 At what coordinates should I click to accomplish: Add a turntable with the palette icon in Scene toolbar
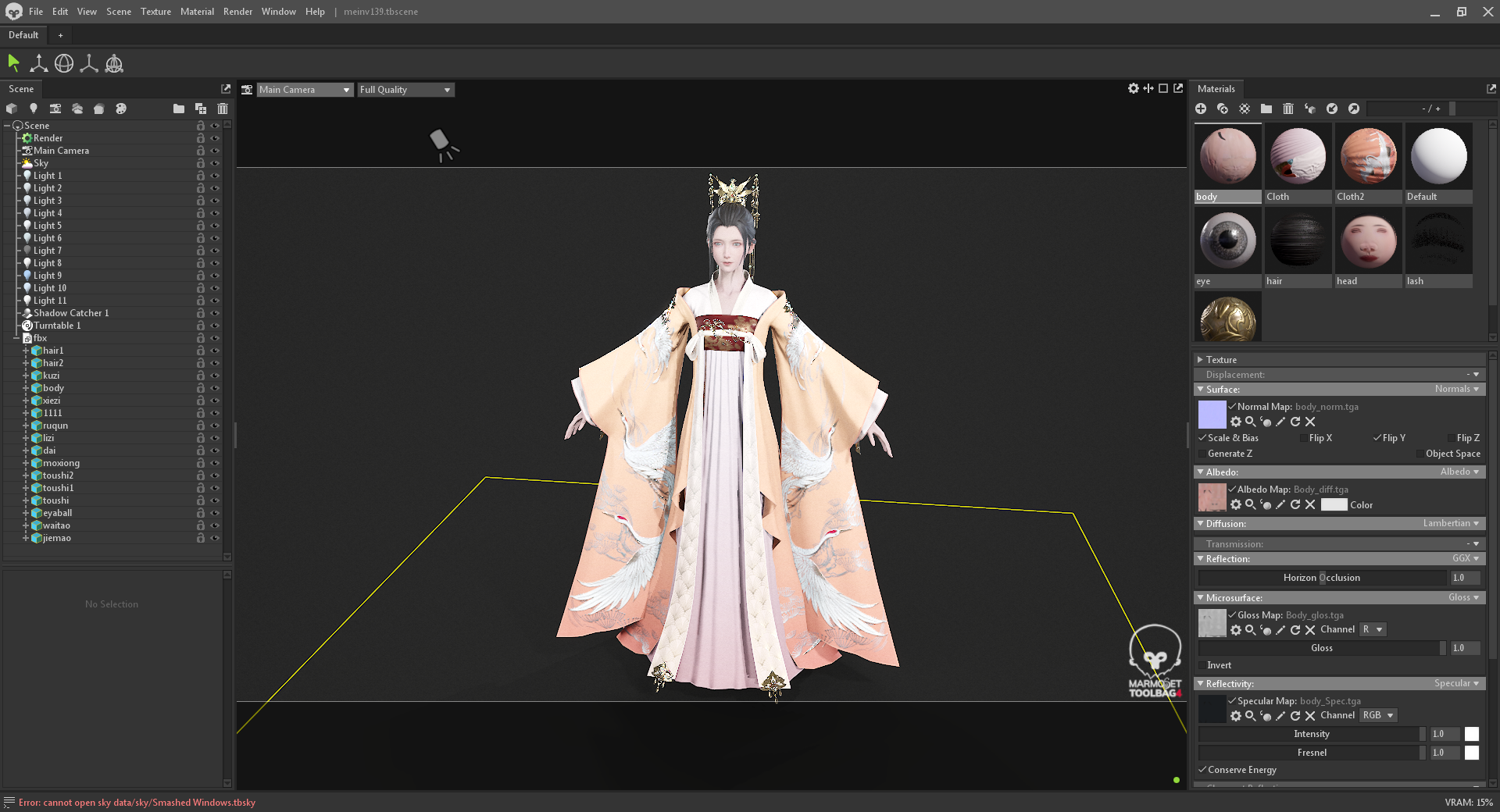[120, 109]
